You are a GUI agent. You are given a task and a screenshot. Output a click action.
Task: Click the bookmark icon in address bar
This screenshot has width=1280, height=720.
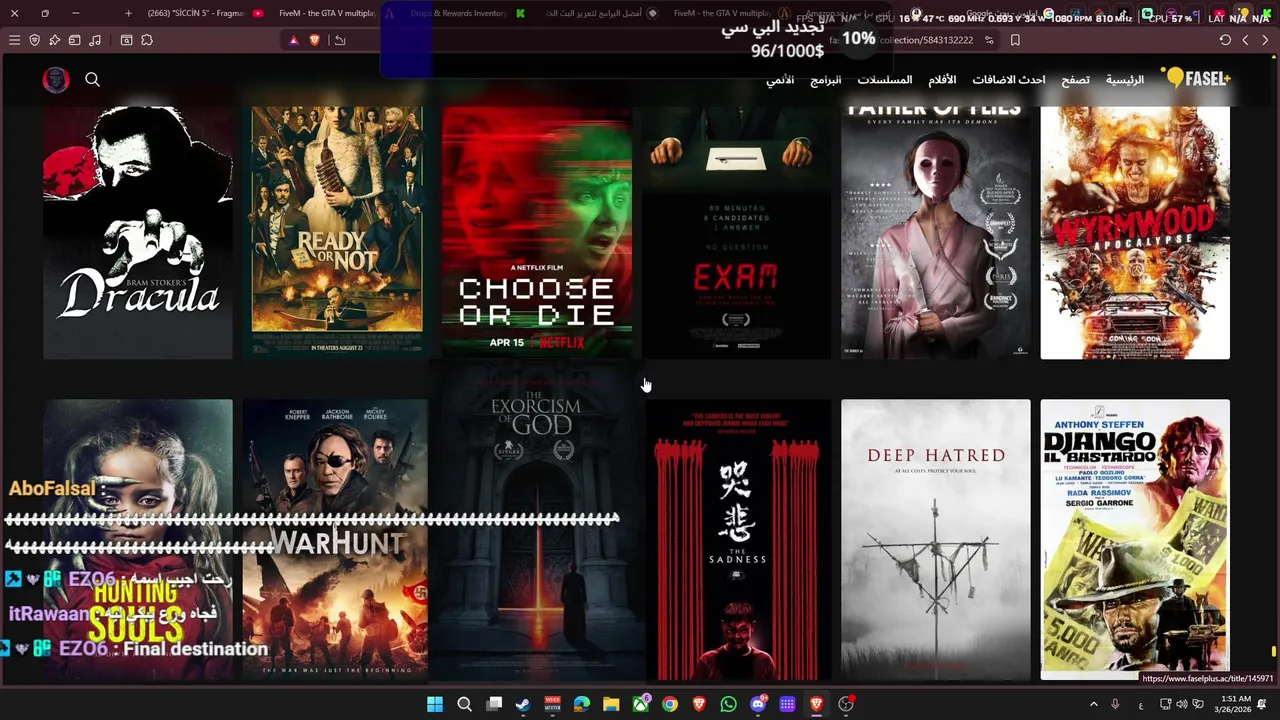1015,40
